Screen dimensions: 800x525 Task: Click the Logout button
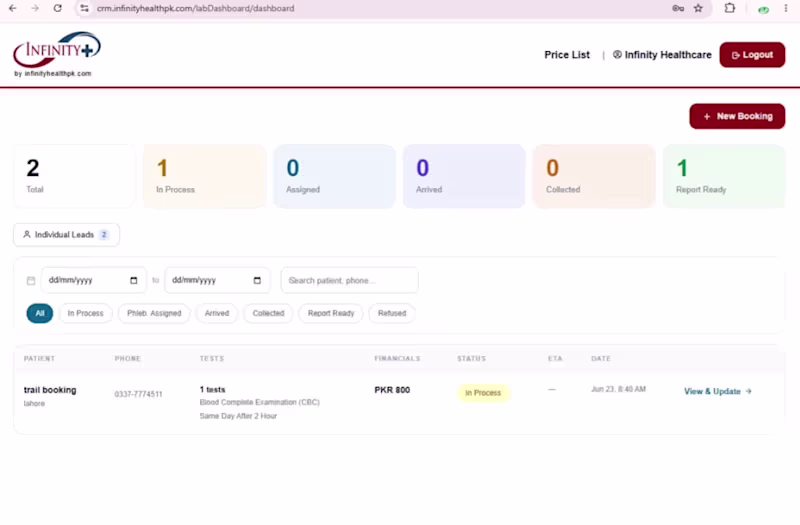(x=752, y=55)
